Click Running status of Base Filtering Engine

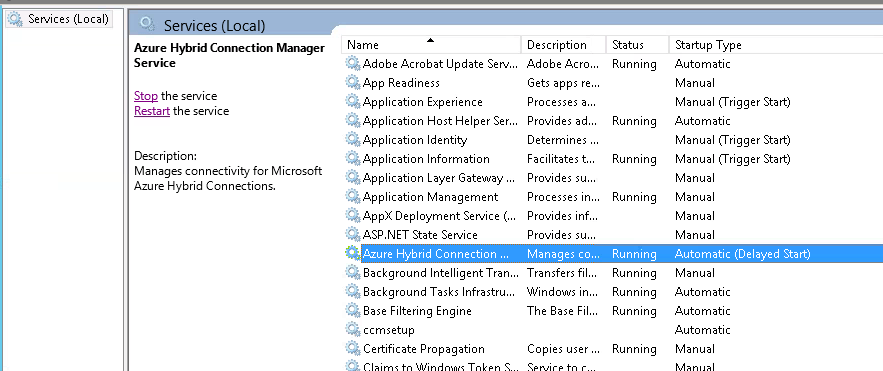pos(634,311)
